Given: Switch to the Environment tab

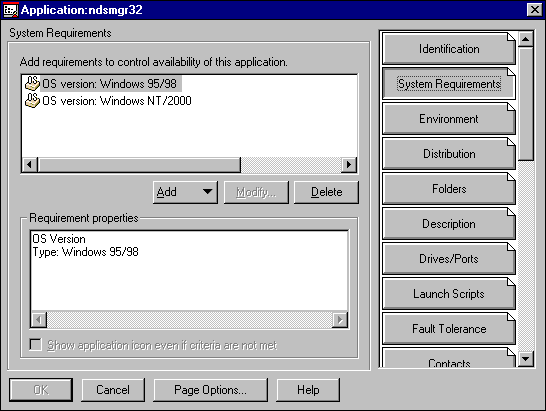Looking at the screenshot, I should coord(448,119).
